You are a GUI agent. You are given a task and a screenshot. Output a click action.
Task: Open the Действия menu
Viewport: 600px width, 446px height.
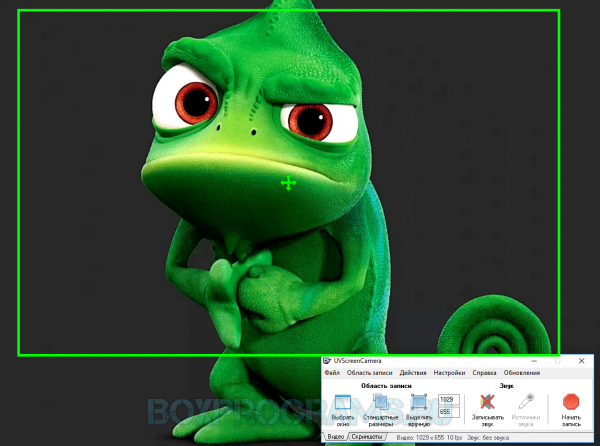pos(413,373)
